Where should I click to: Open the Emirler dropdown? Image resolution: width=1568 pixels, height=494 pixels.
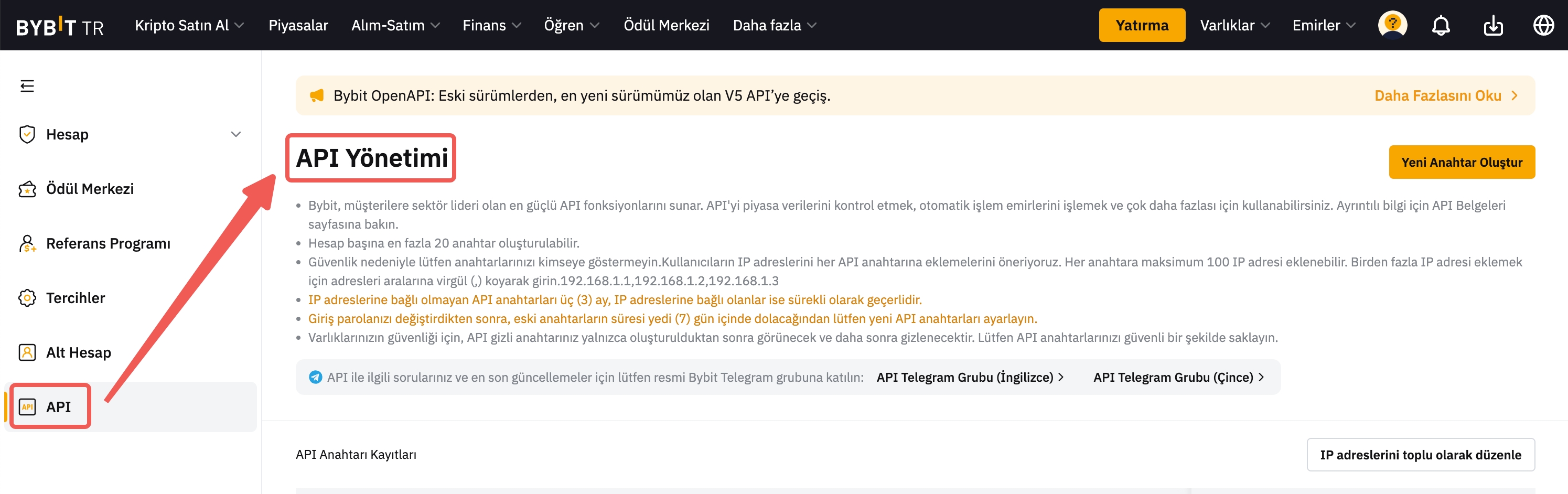click(1323, 26)
